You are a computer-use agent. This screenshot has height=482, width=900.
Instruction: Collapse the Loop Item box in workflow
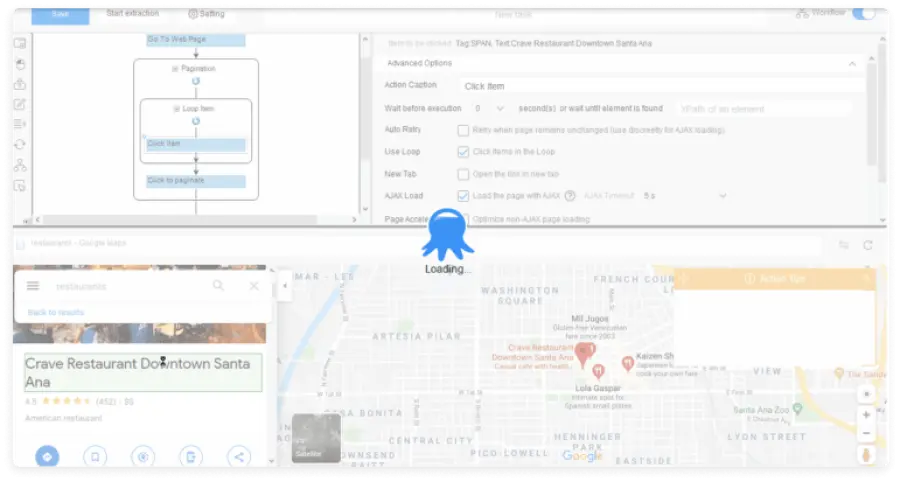(x=177, y=109)
